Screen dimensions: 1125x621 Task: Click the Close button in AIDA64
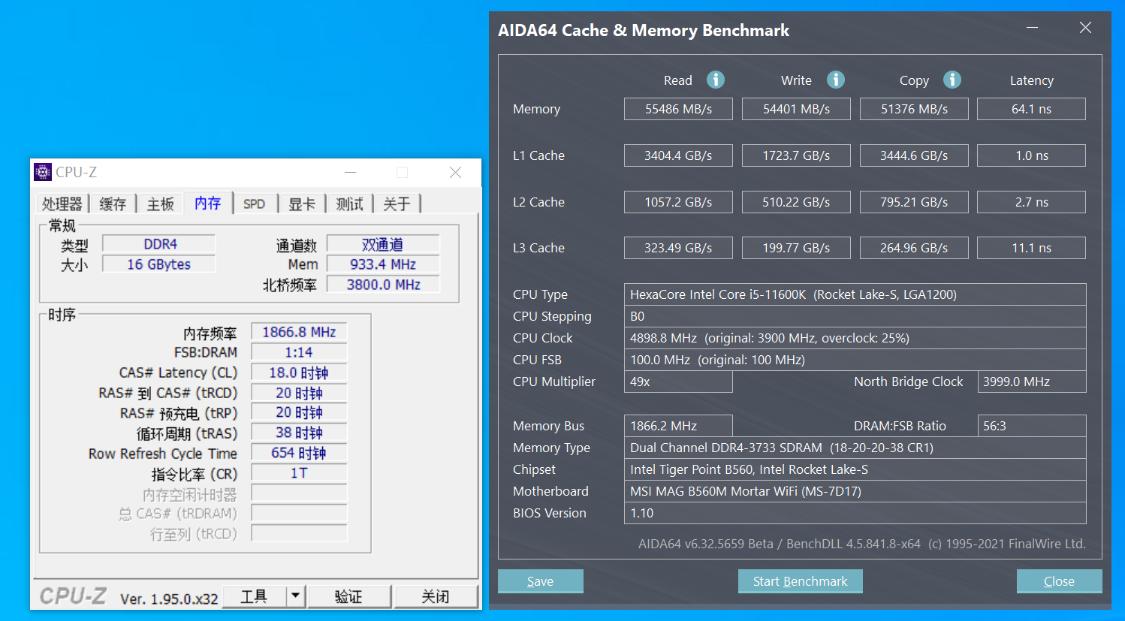(1059, 580)
